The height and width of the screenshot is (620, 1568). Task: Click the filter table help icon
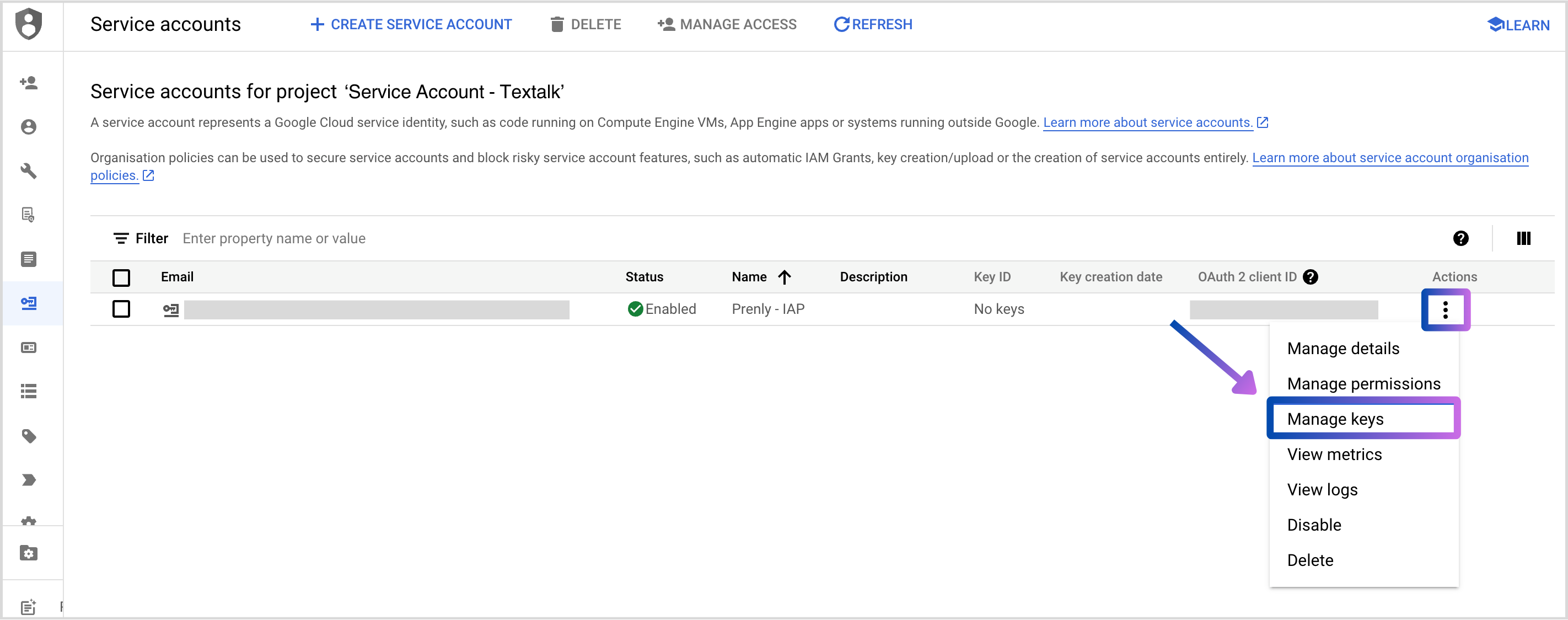coord(1460,238)
